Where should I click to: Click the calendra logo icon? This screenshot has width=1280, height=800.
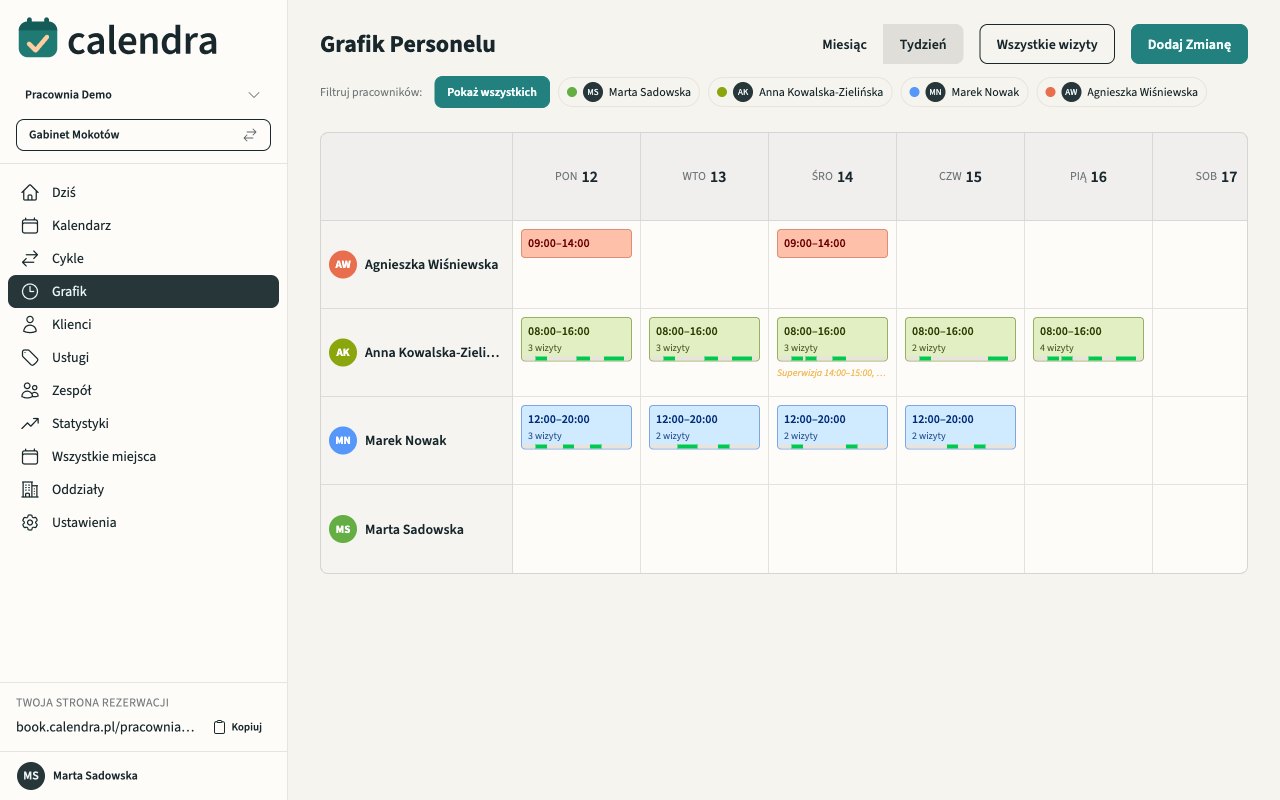(x=38, y=38)
